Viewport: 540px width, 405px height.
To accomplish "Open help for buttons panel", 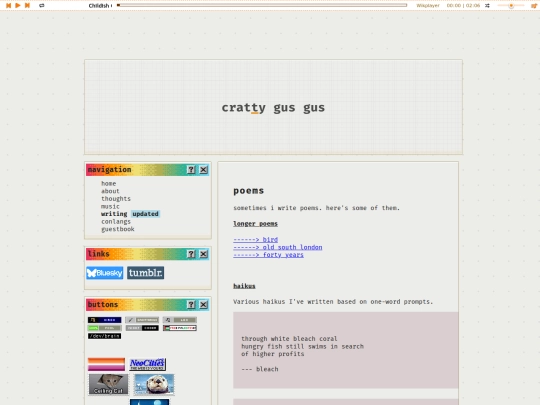I will coord(191,304).
